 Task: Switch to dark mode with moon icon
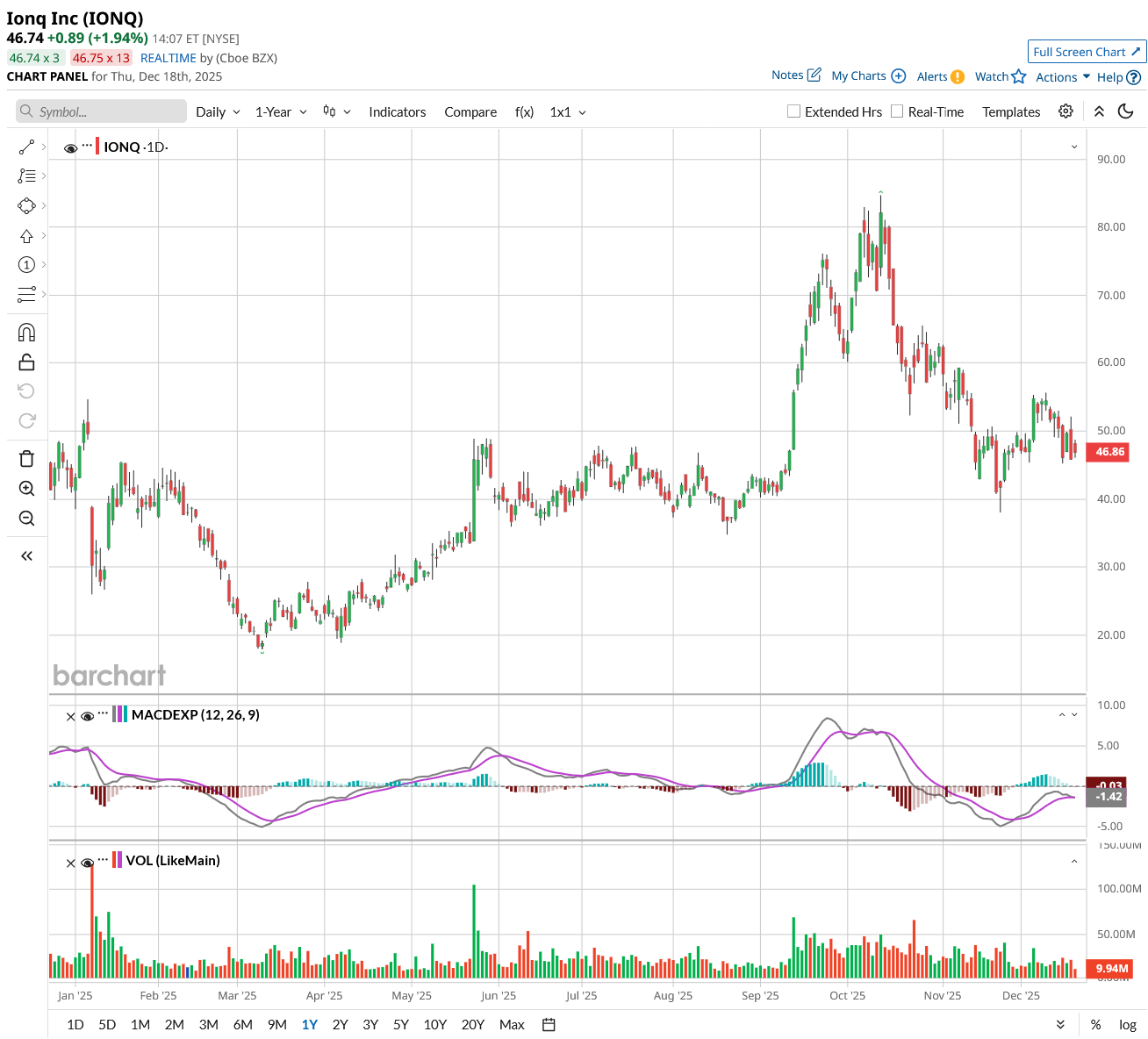1126,111
